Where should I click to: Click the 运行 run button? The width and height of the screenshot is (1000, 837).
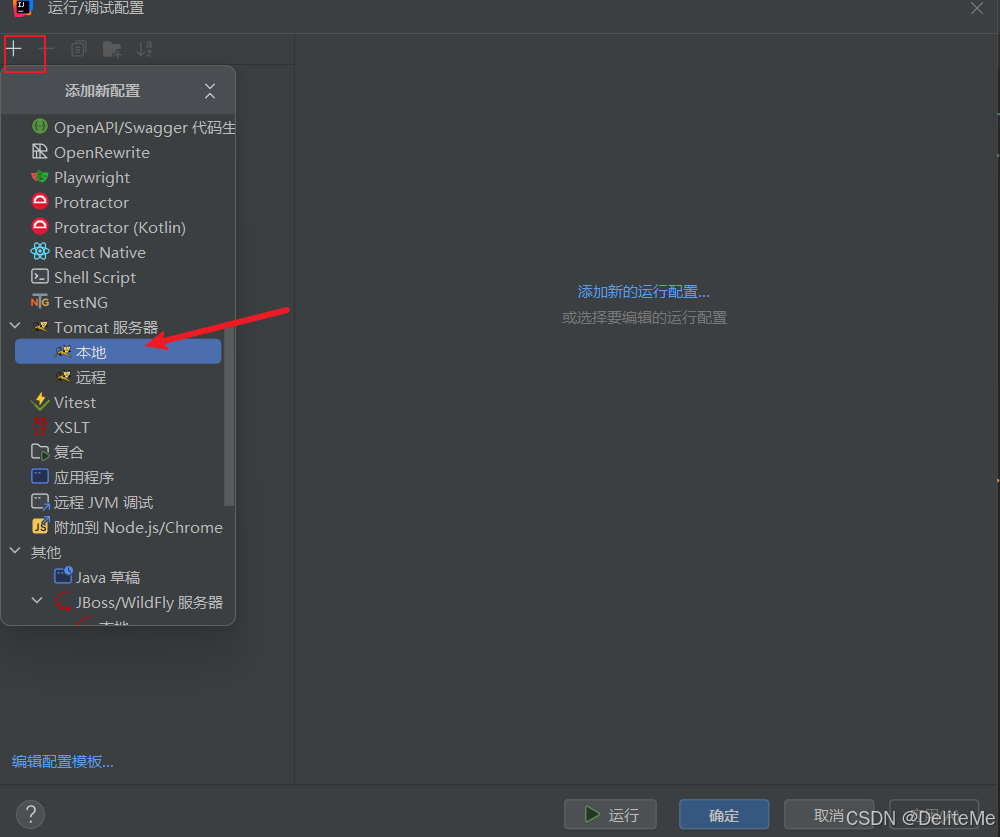click(610, 815)
